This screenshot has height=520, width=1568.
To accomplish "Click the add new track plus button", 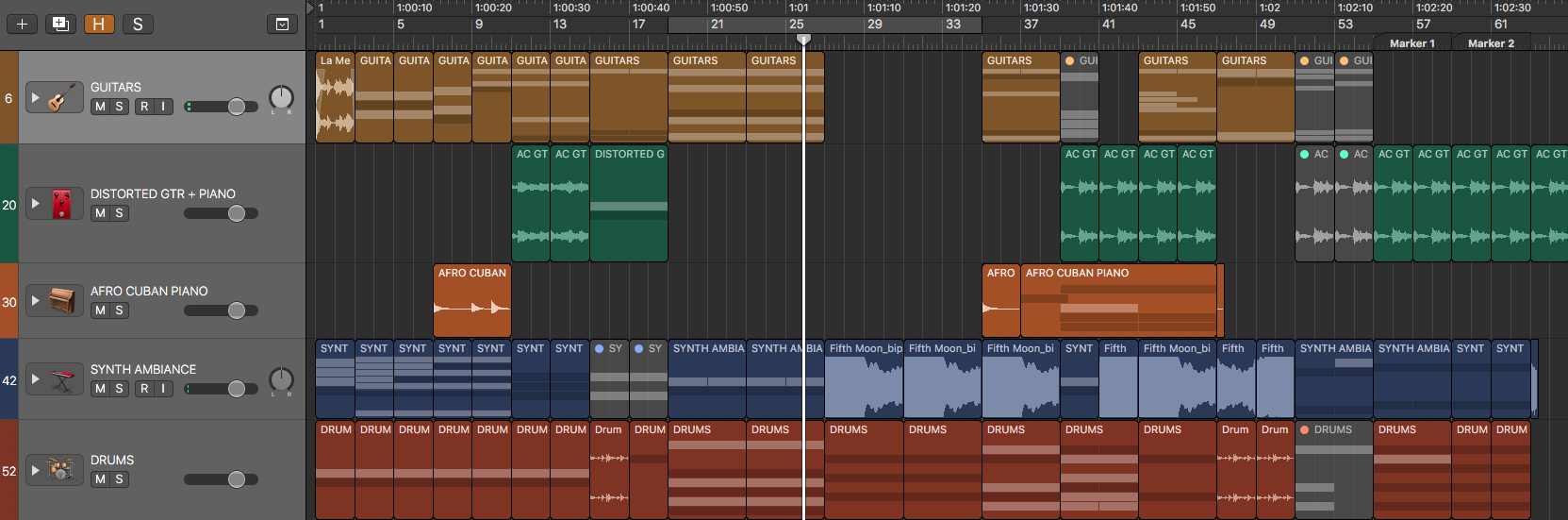I will (x=22, y=24).
